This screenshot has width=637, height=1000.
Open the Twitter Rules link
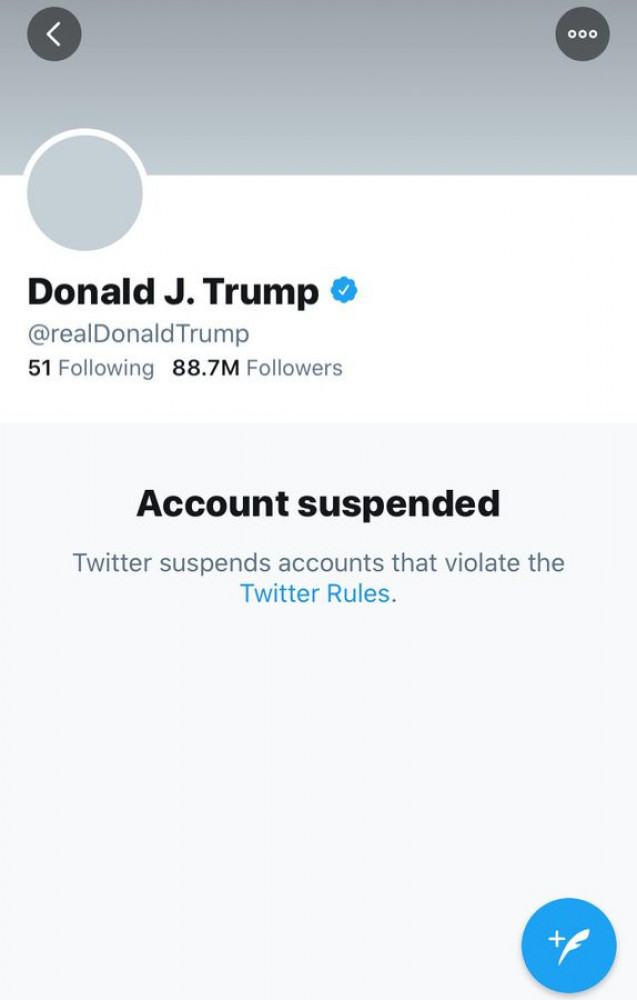[x=314, y=593]
